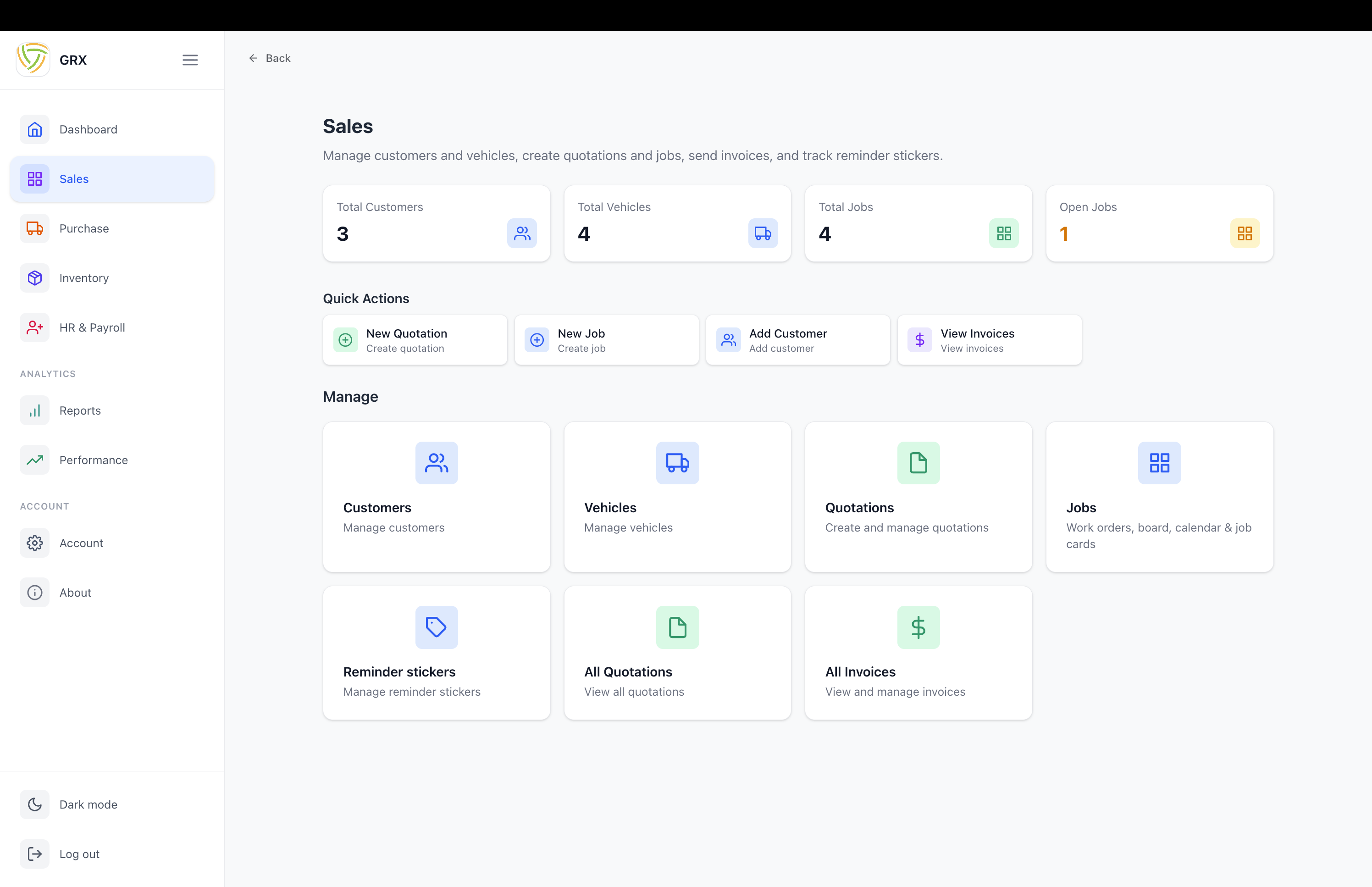Open Account settings gear icon
The width and height of the screenshot is (1372, 887).
pos(34,543)
